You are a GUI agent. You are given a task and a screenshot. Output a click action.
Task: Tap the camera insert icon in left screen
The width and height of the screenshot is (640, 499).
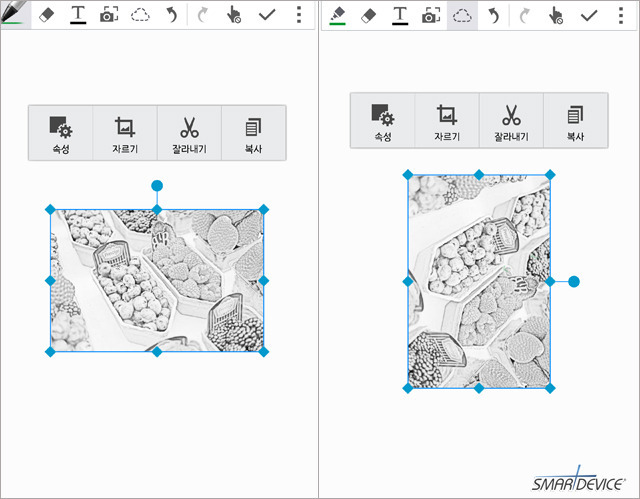[x=109, y=15]
